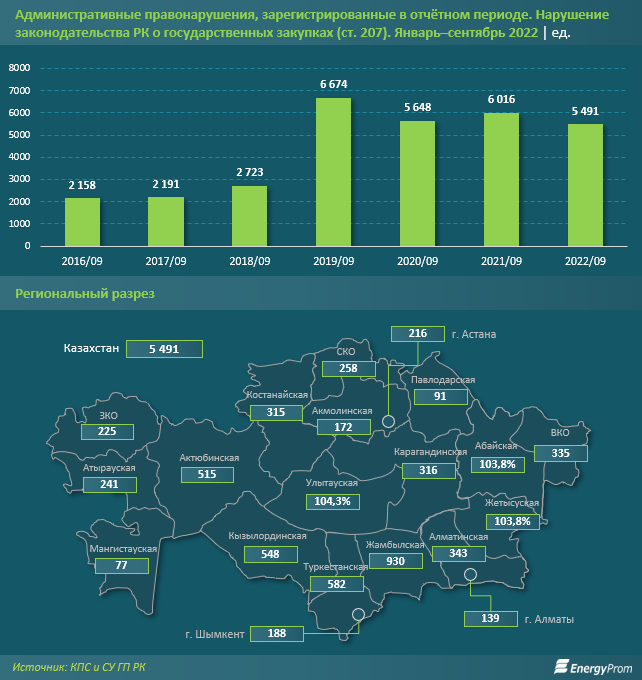The height and width of the screenshot is (680, 642).
Task: Click the Региональный разрез section header
Action: tap(85, 294)
